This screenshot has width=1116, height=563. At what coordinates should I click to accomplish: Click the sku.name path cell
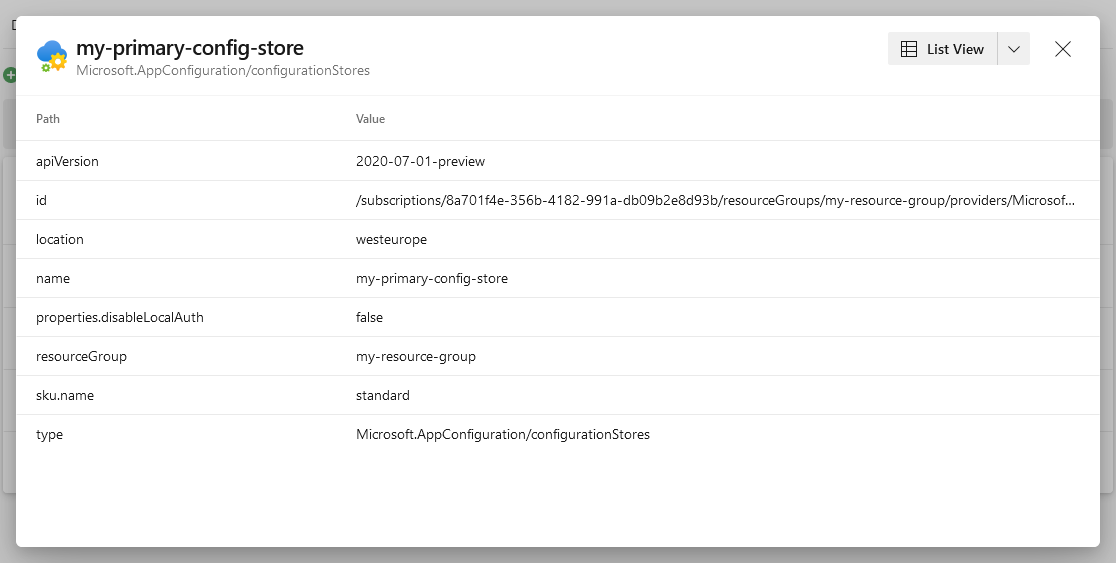pos(65,396)
